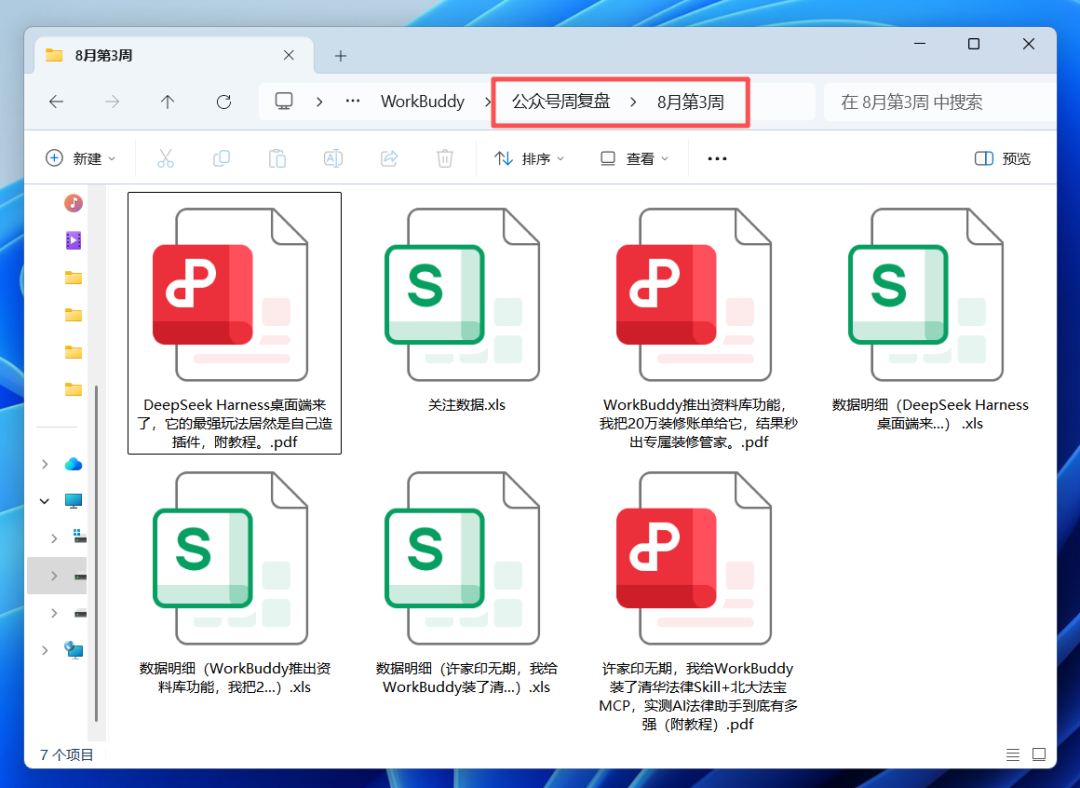1080x788 pixels.
Task: Open the last pinned yellow folder in sidebar
Action: [x=74, y=389]
